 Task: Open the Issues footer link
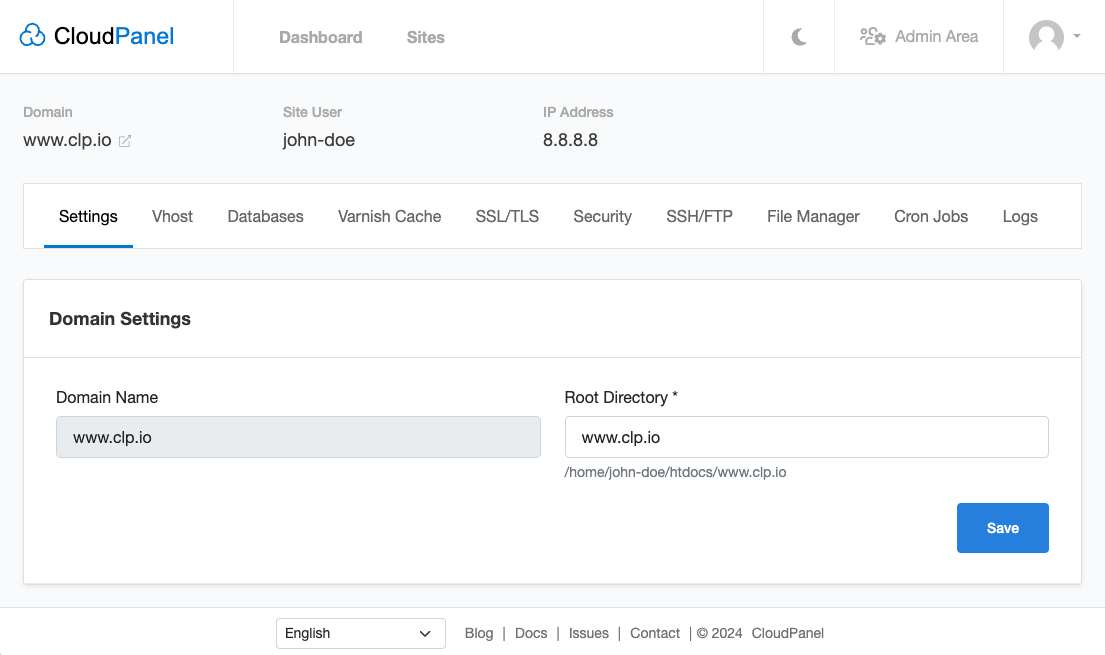pyautogui.click(x=588, y=633)
